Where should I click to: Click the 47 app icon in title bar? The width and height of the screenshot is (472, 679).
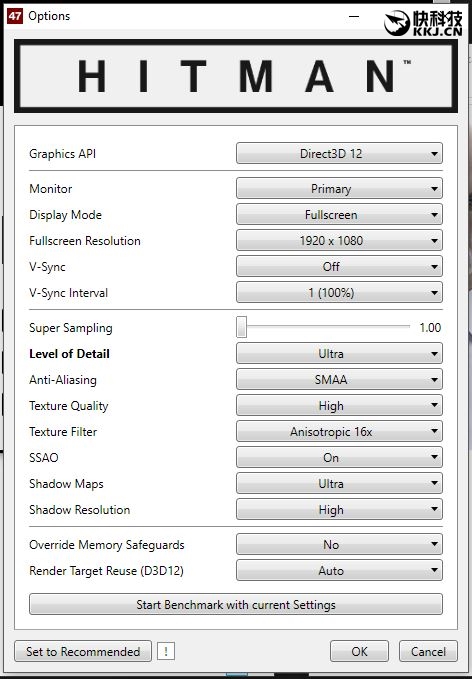(x=15, y=16)
